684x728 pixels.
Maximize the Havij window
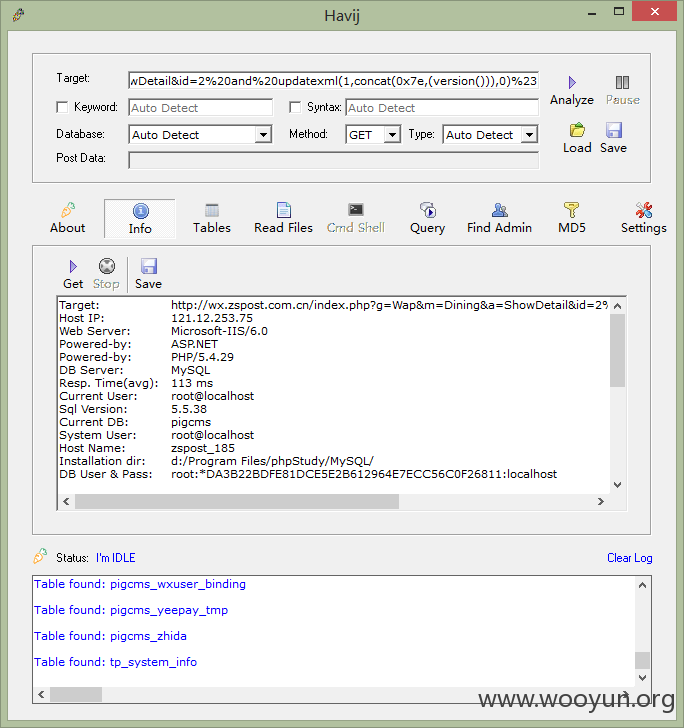coord(619,12)
